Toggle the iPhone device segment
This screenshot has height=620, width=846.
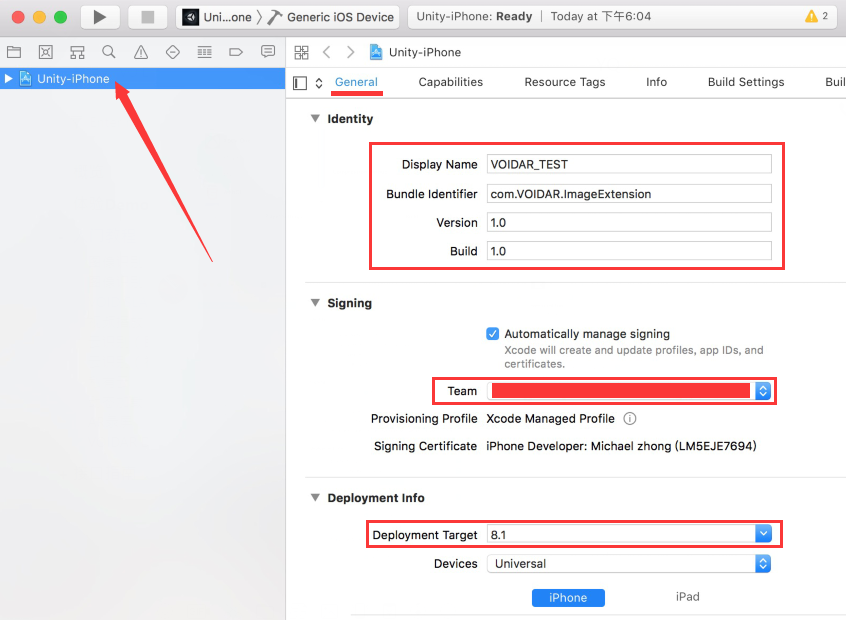tap(568, 597)
